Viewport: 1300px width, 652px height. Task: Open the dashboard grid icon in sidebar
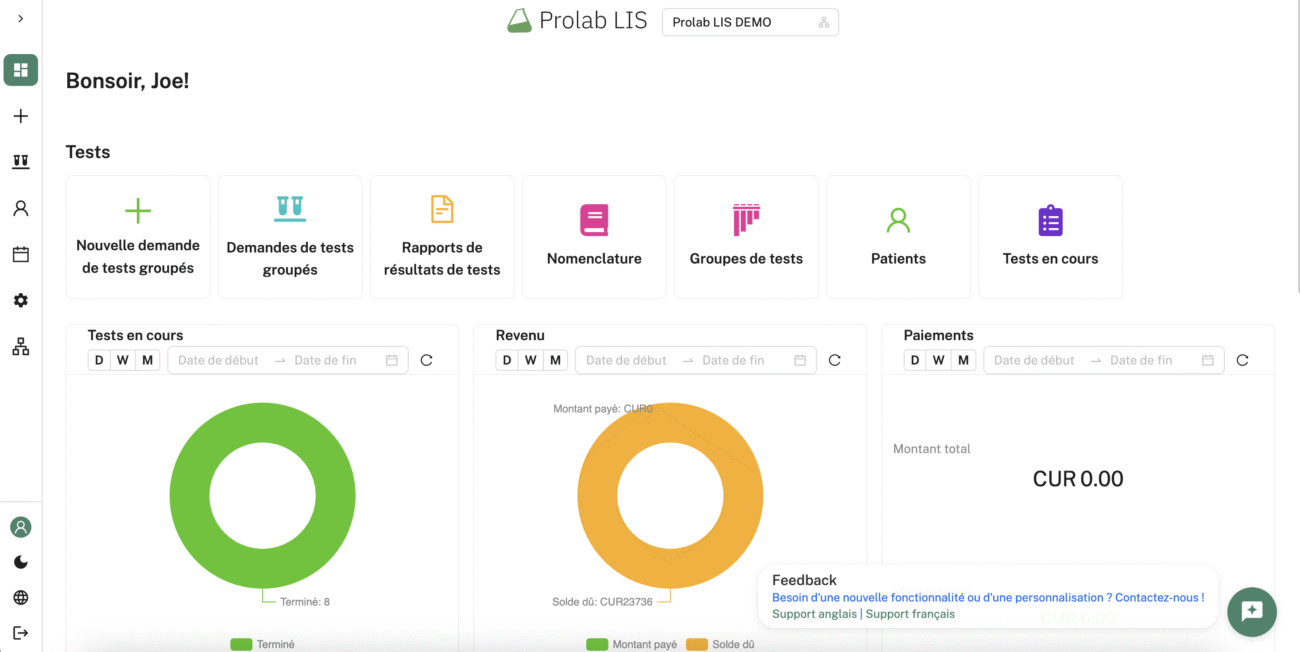21,70
